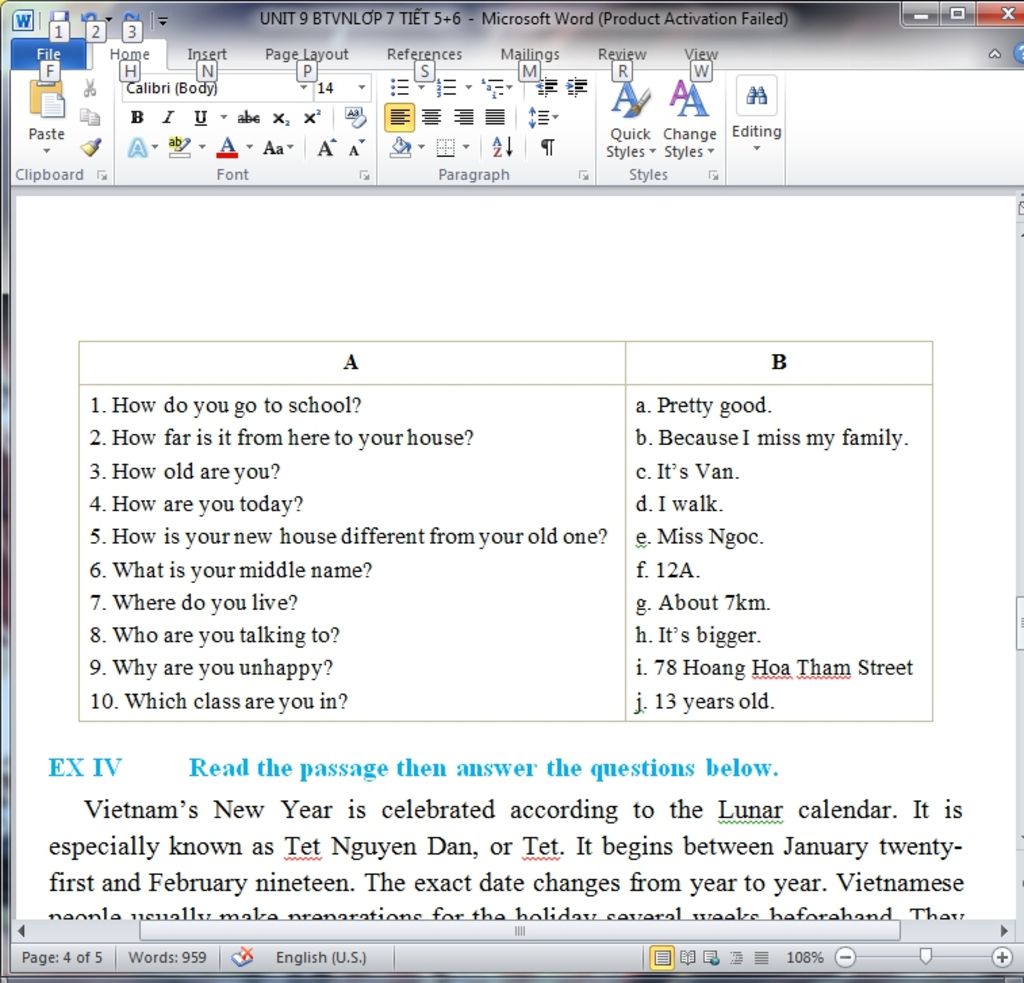
Task: Expand the borders dropdown arrow
Action: [466, 148]
